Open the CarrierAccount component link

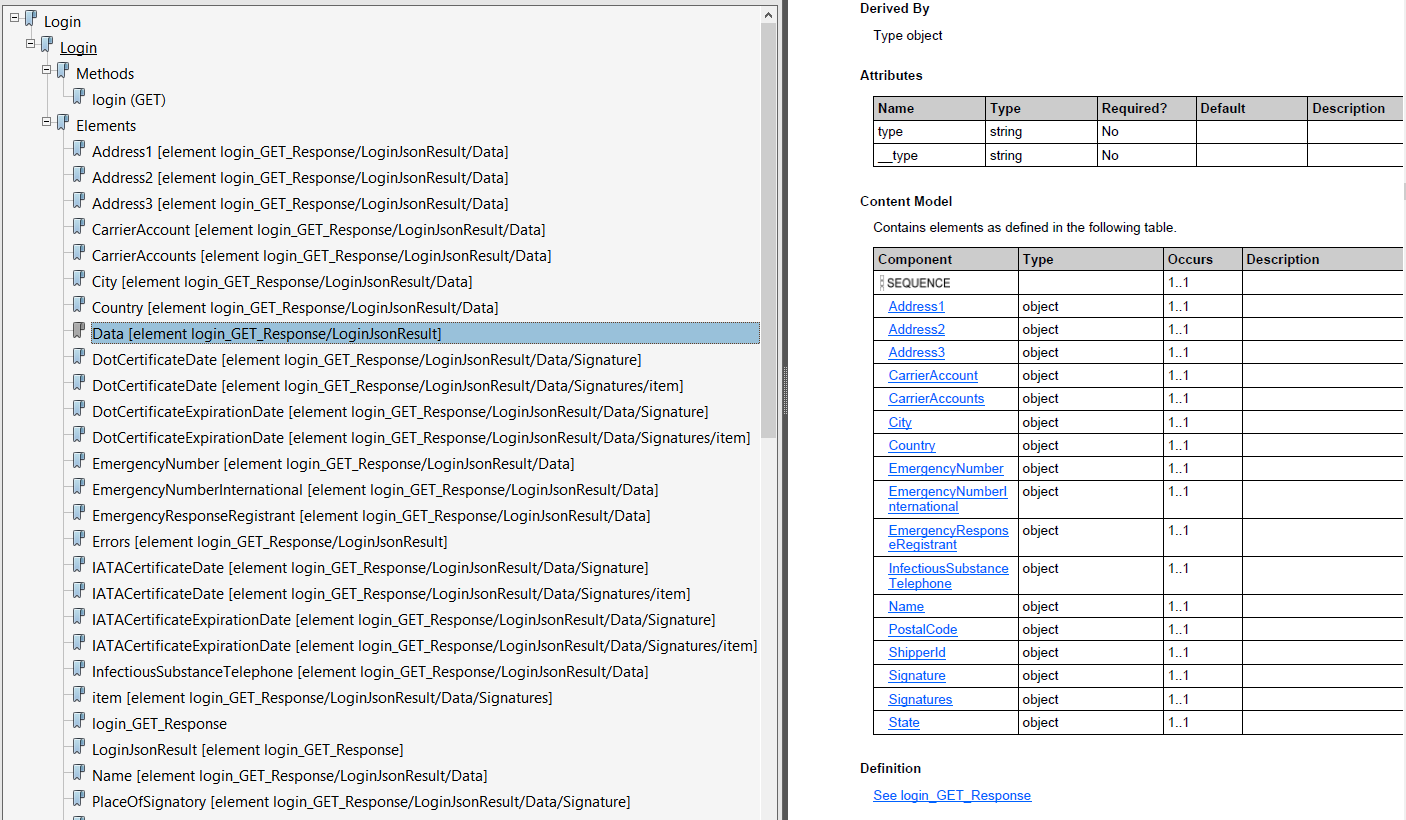tap(933, 375)
